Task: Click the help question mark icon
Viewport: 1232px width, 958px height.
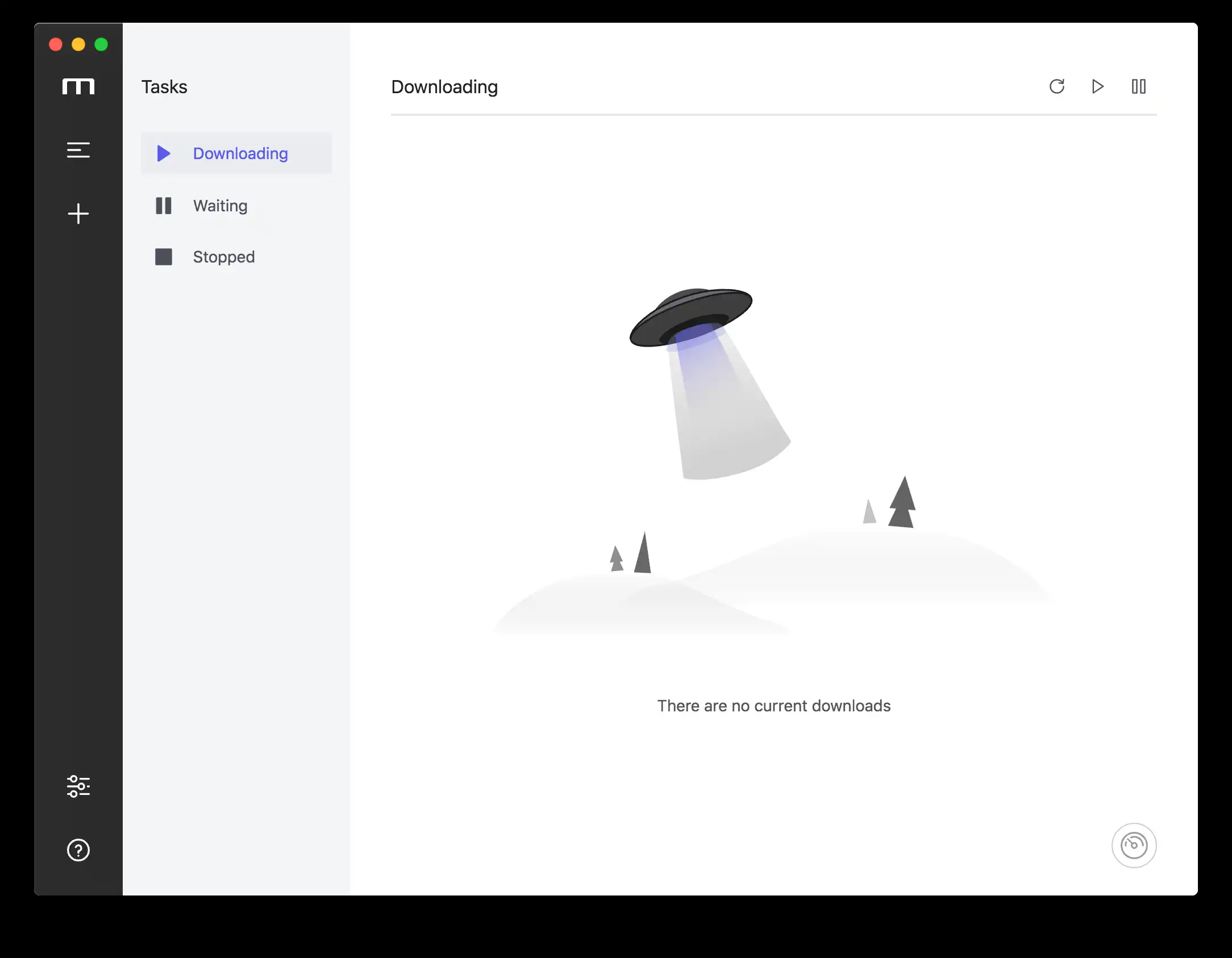Action: tap(78, 848)
